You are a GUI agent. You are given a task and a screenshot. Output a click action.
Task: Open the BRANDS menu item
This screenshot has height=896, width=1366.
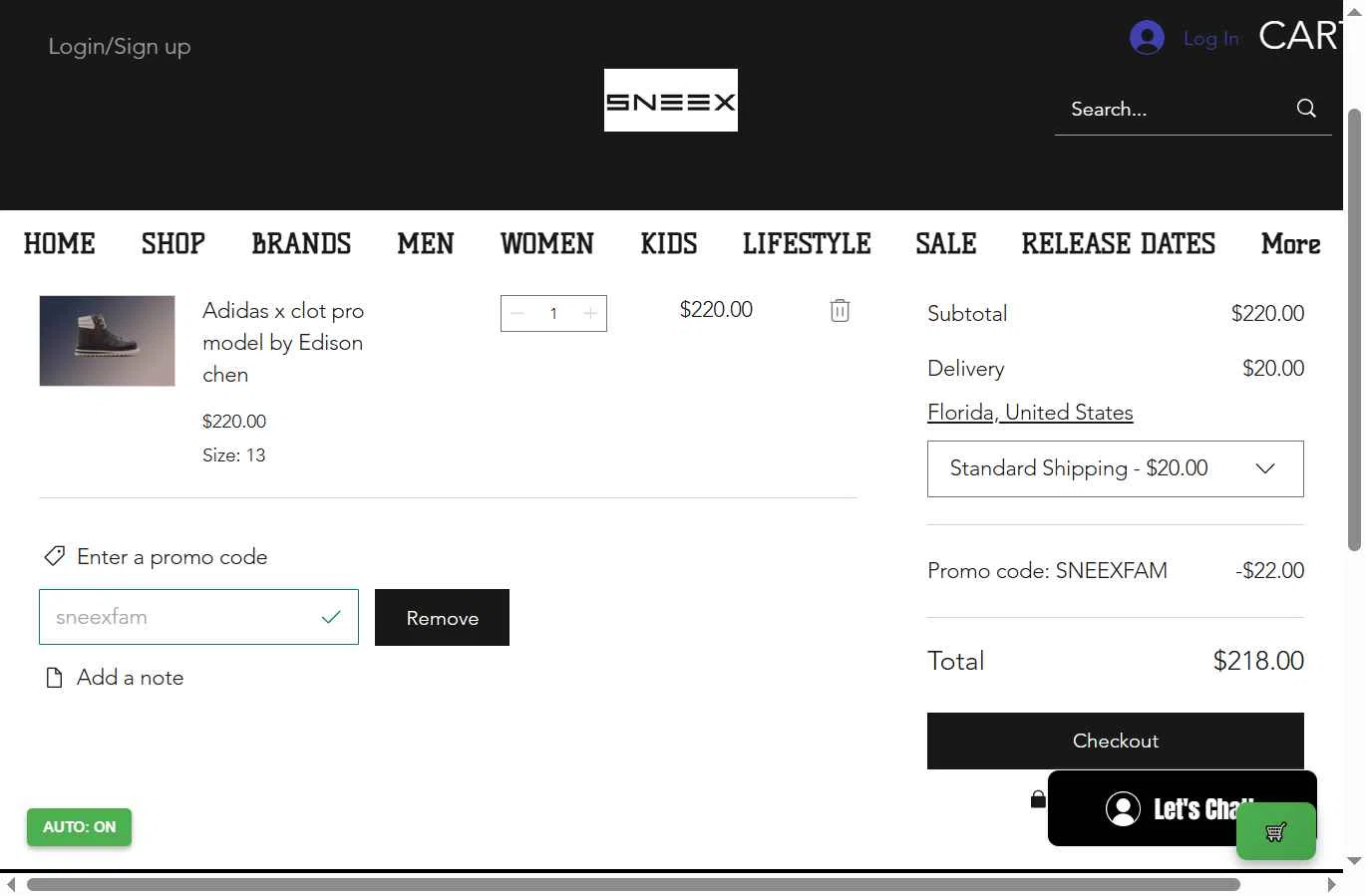click(301, 244)
